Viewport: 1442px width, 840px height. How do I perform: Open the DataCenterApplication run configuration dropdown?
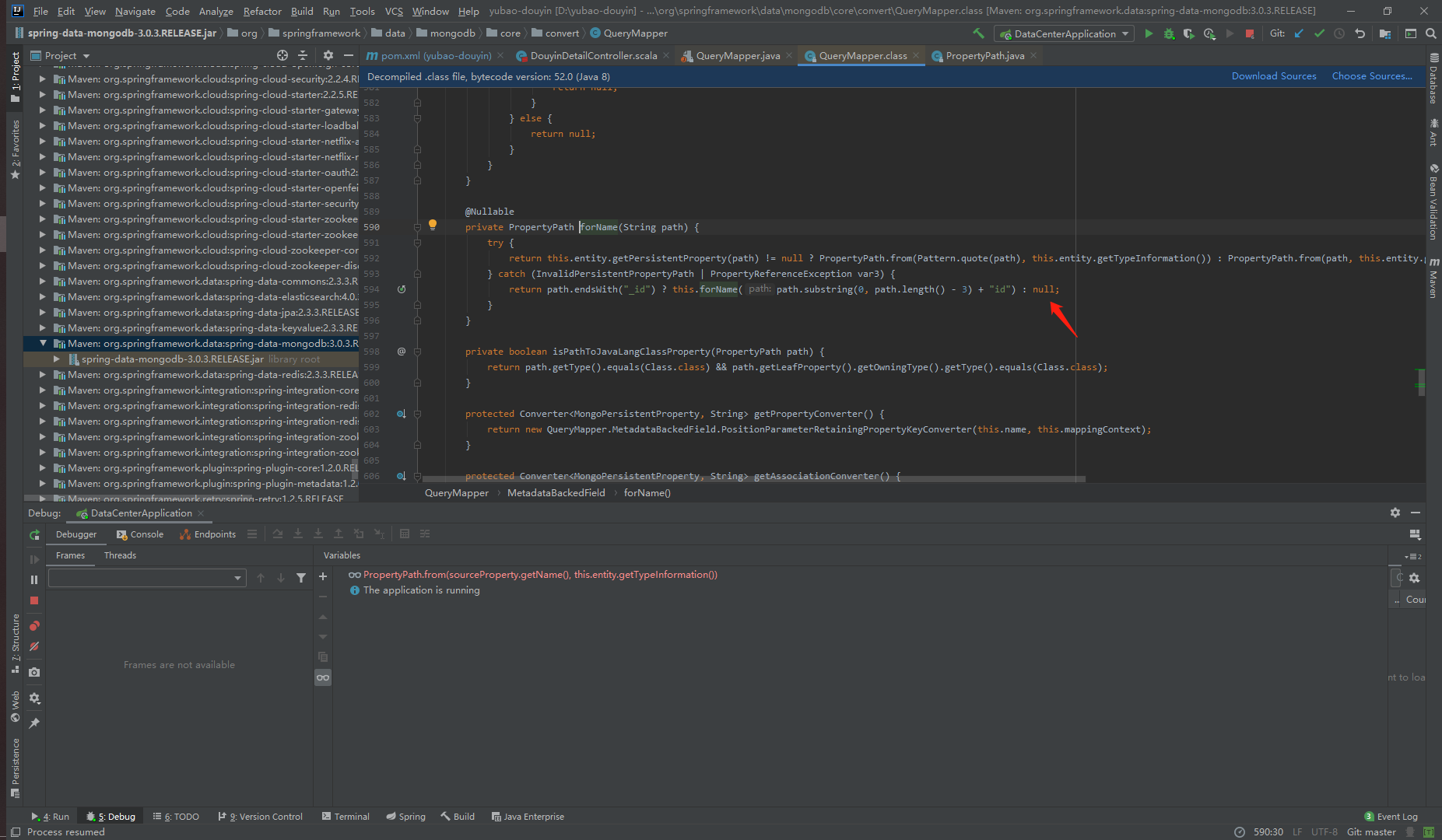(x=1064, y=33)
